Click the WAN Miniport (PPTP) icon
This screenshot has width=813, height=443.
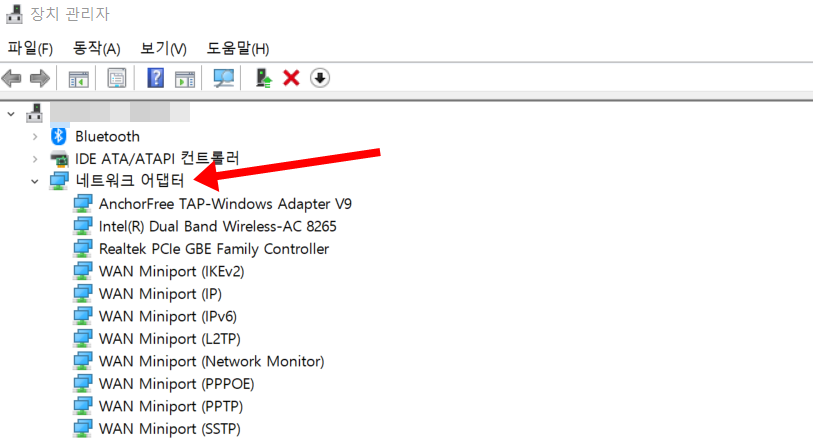click(x=83, y=406)
